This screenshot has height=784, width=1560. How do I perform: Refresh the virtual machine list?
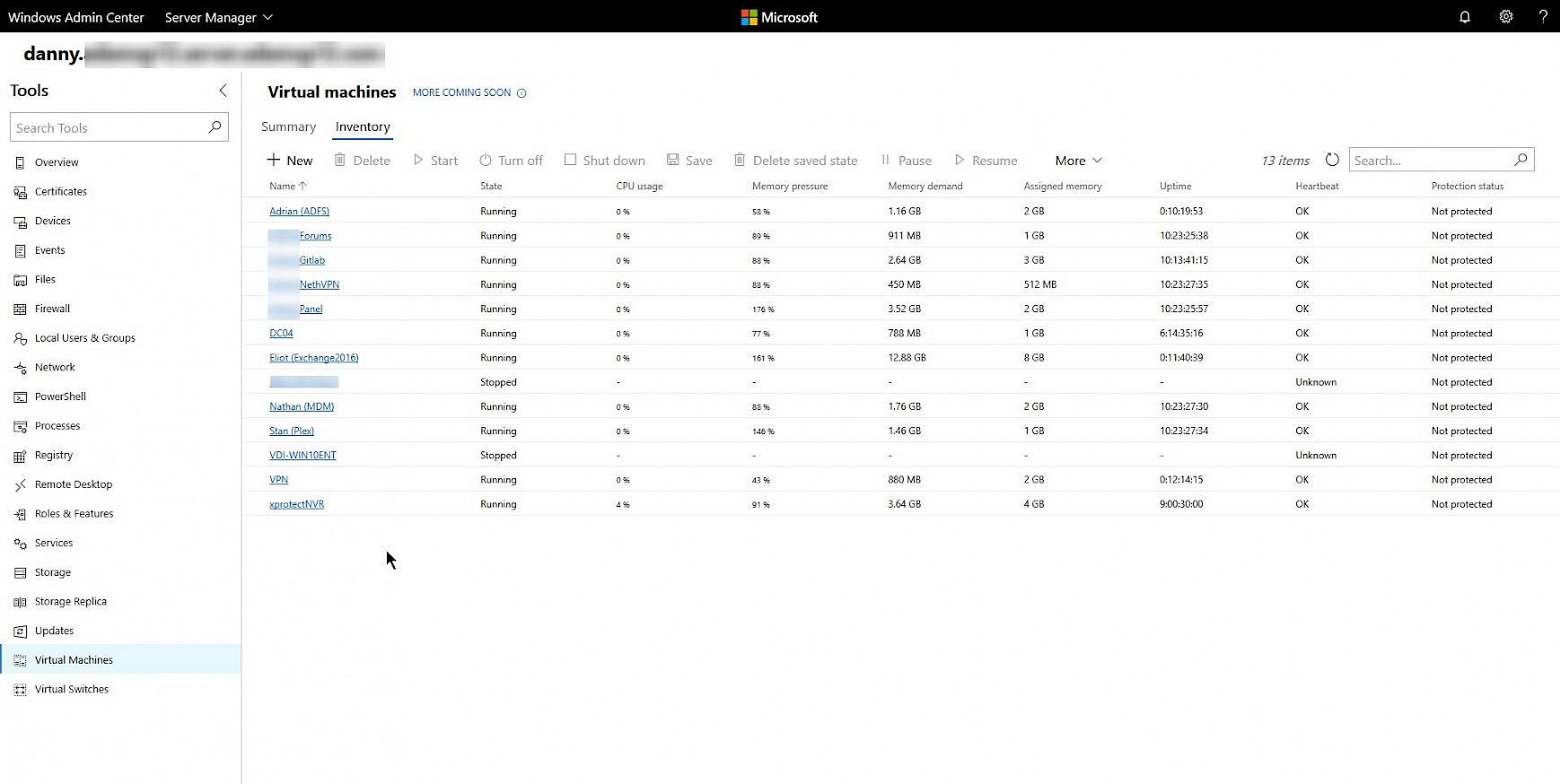pos(1332,160)
